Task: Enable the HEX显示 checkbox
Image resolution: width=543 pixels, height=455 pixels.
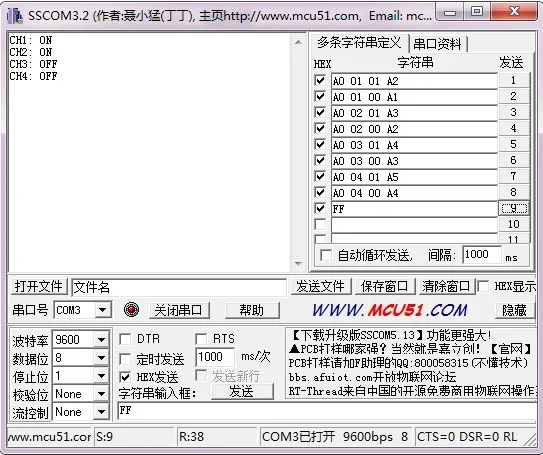Action: pos(483,286)
